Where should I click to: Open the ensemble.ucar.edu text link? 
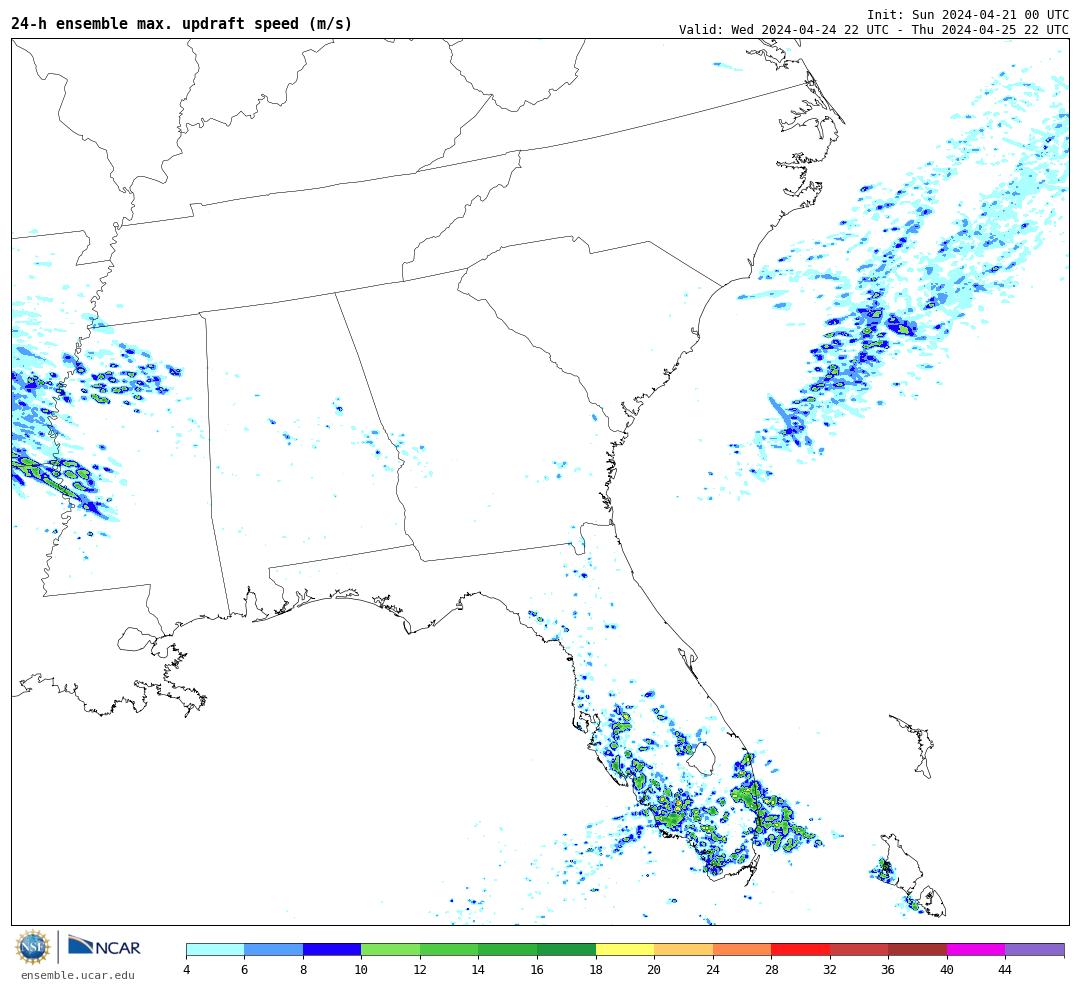[x=78, y=975]
